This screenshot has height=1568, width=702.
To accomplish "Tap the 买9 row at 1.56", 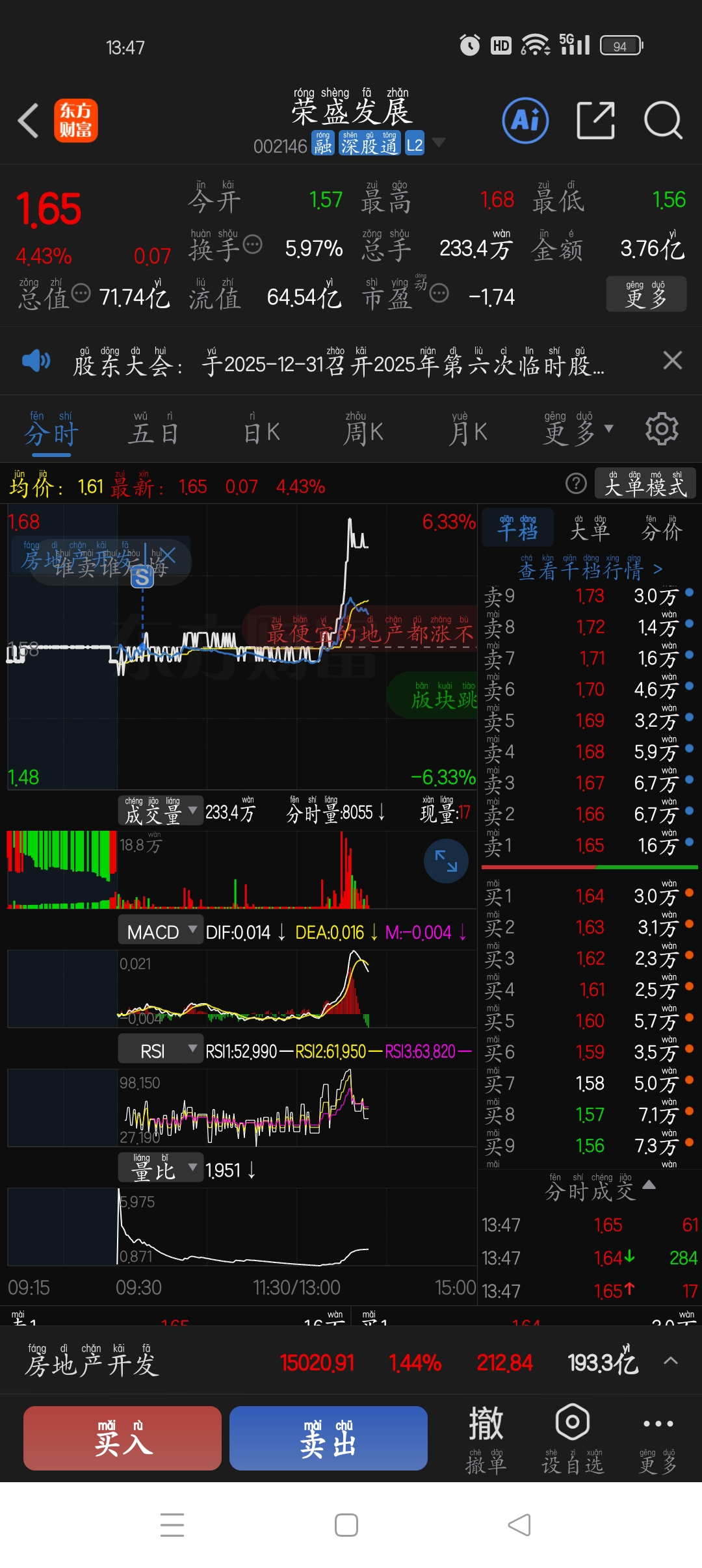I will pyautogui.click(x=589, y=1145).
